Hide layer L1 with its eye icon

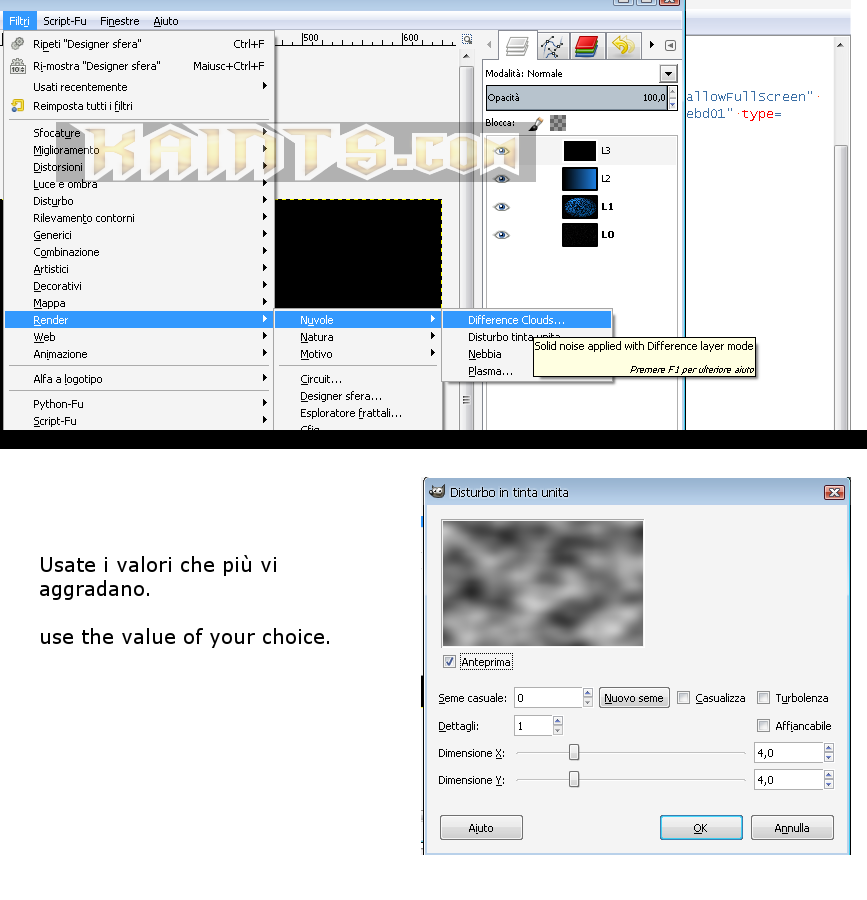501,207
